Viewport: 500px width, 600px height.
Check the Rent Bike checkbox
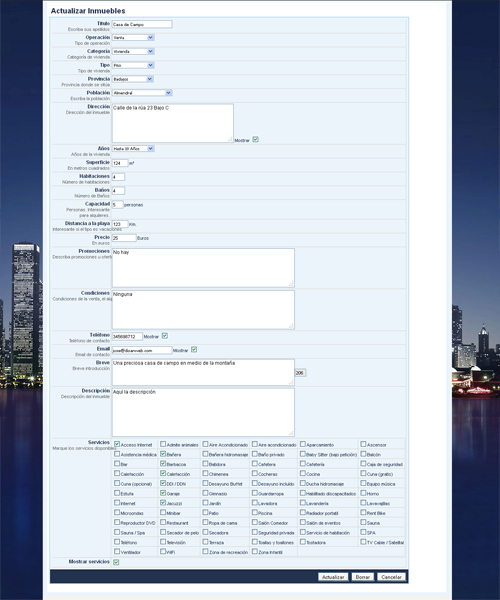tap(363, 512)
